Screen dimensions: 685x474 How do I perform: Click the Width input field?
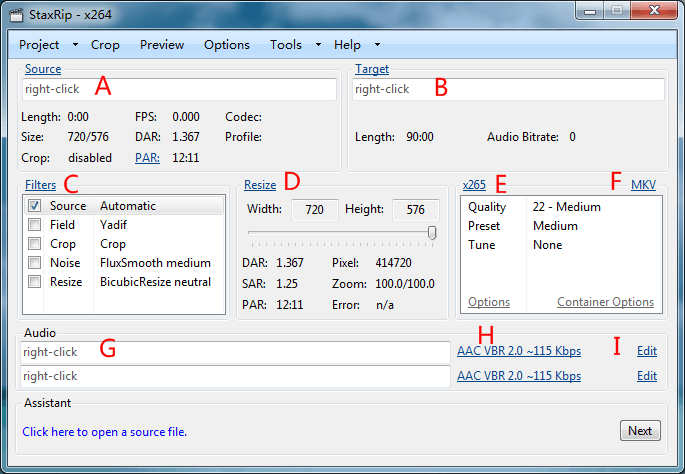pyautogui.click(x=315, y=210)
